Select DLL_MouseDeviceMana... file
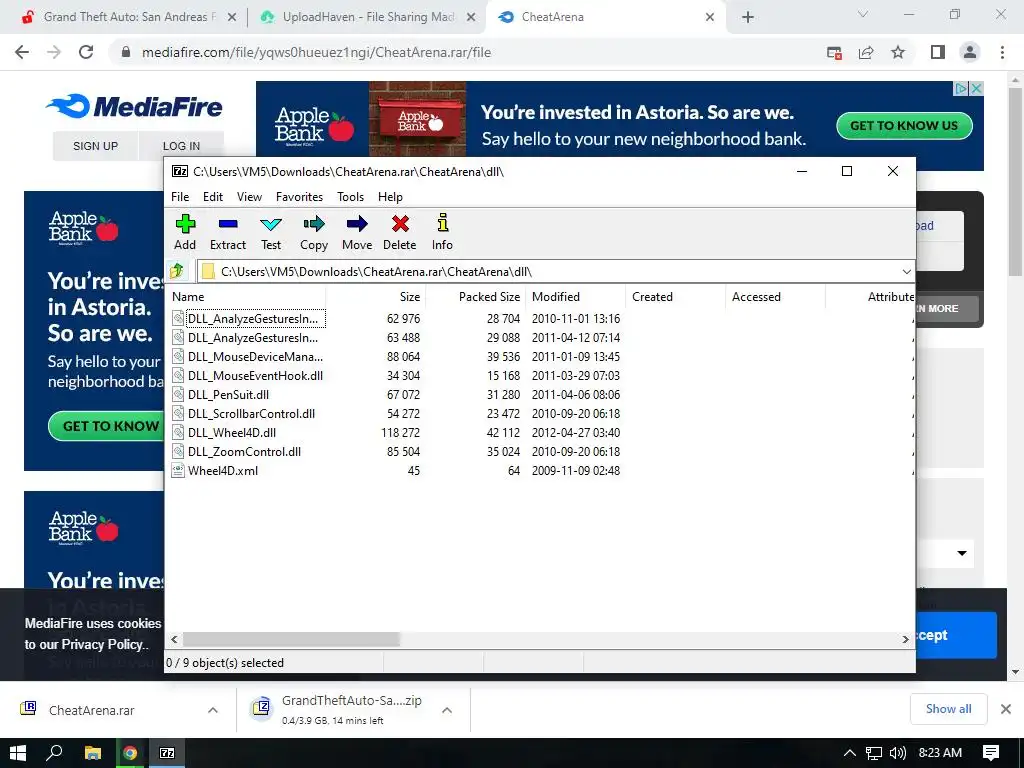Image resolution: width=1024 pixels, height=768 pixels. [x=255, y=357]
